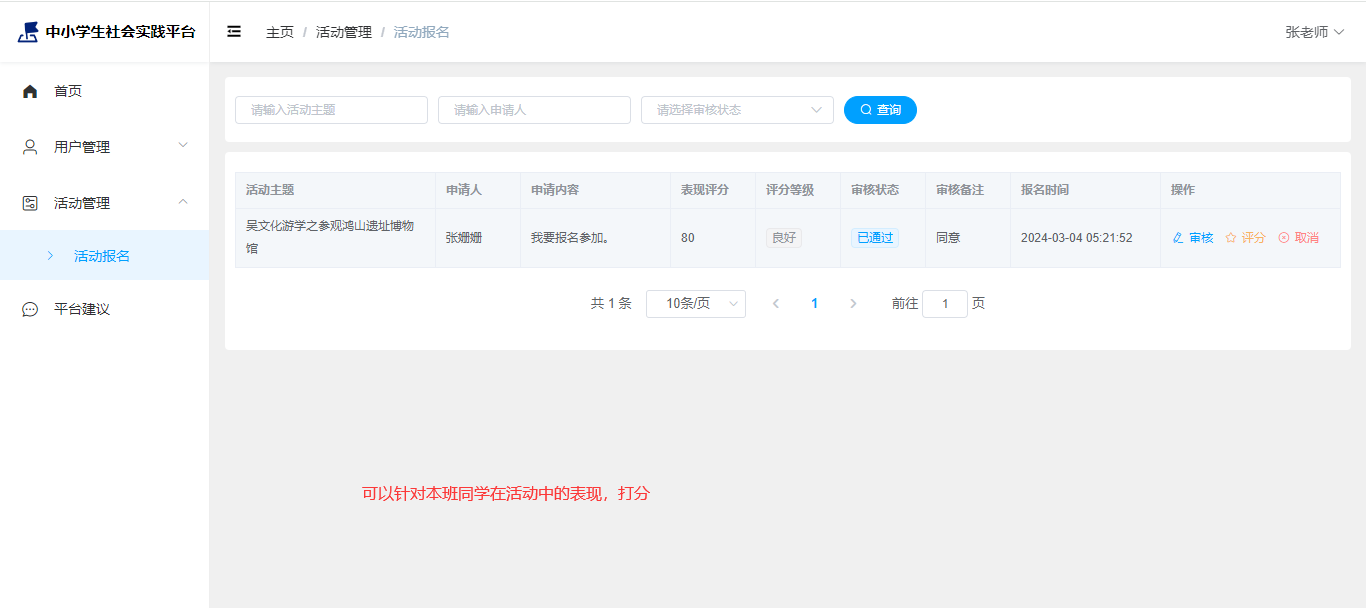
Task: Click the 评分 star action in row
Action: [1246, 238]
